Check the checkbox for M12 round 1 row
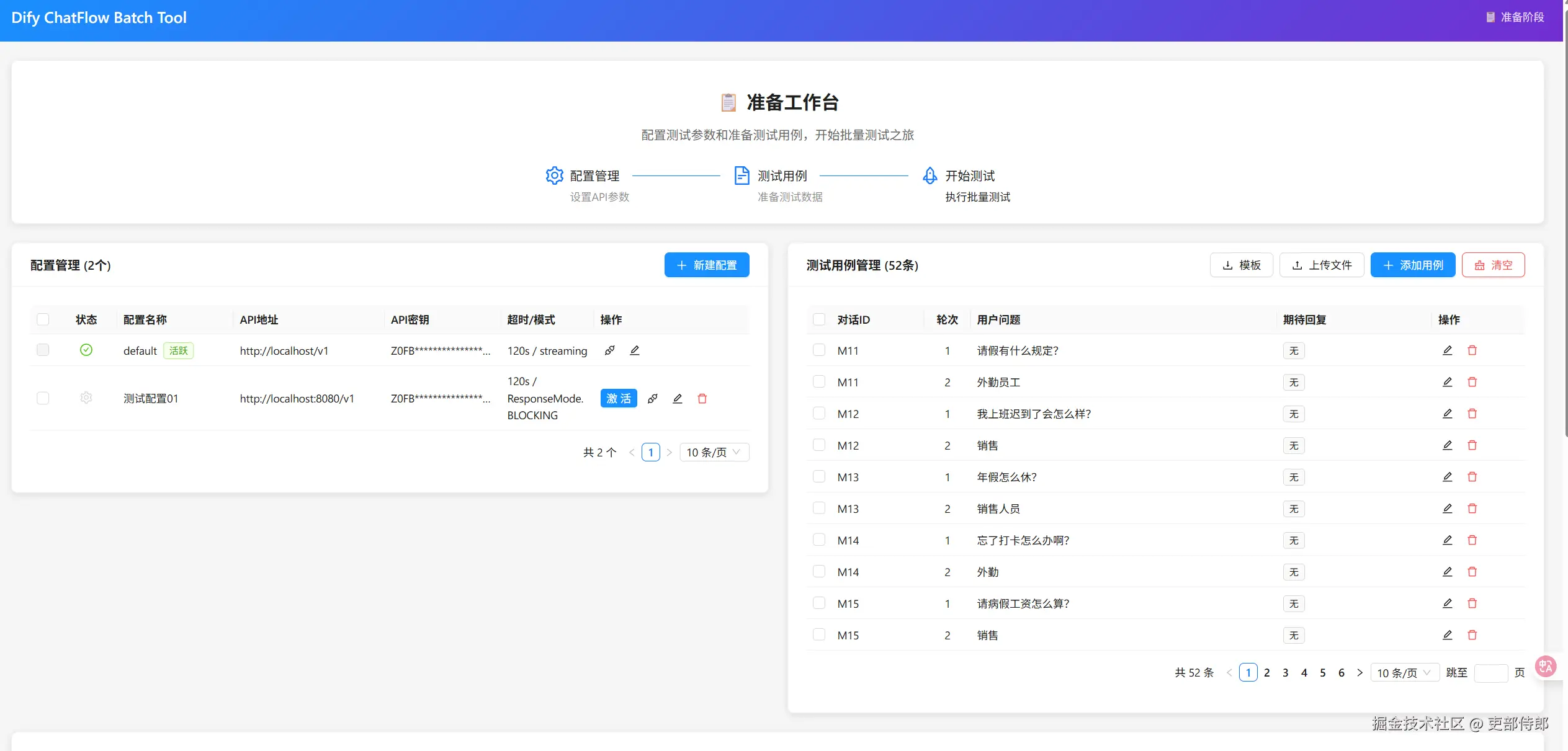1568x751 pixels. pyautogui.click(x=819, y=413)
